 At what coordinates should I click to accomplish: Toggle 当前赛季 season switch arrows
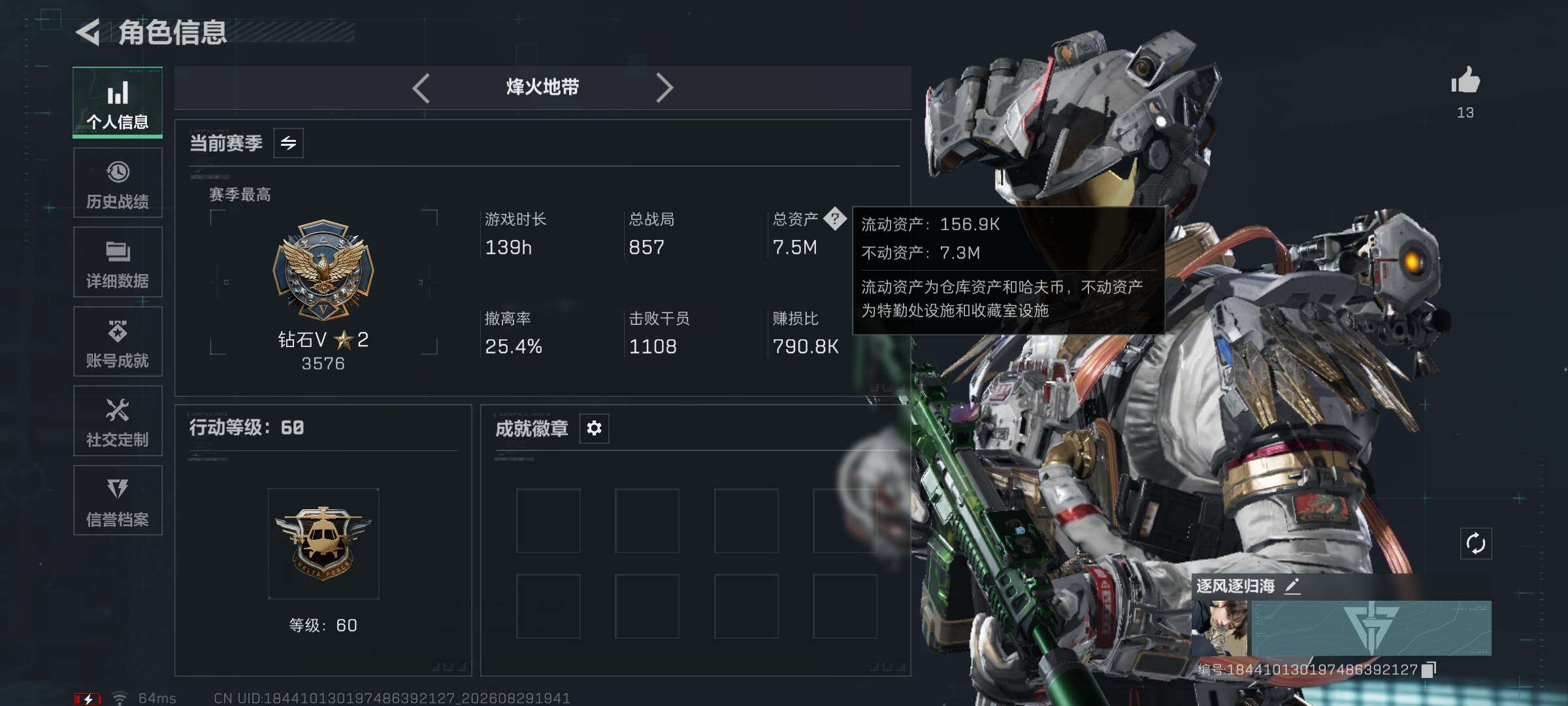[288, 143]
